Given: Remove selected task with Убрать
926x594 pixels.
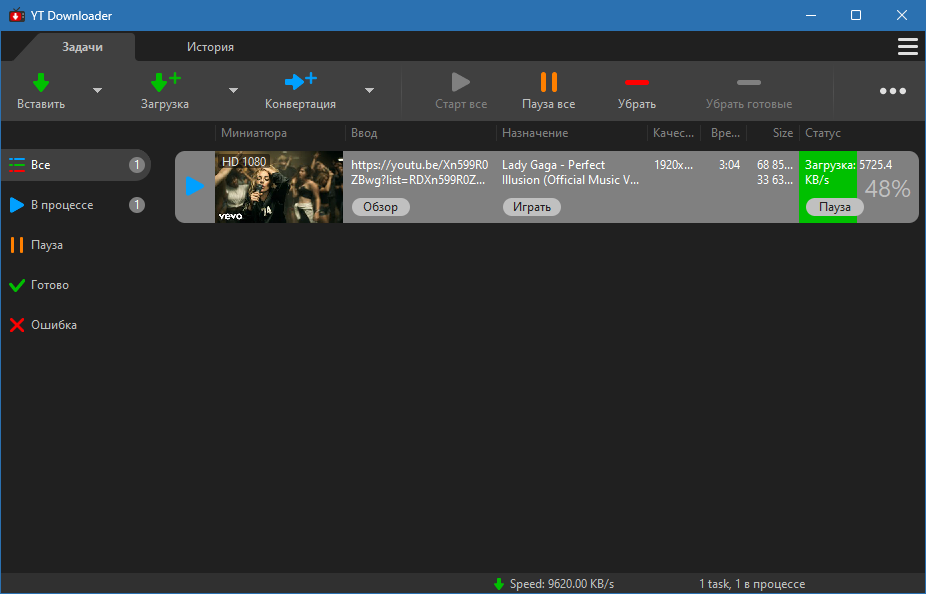Looking at the screenshot, I should 637,91.
